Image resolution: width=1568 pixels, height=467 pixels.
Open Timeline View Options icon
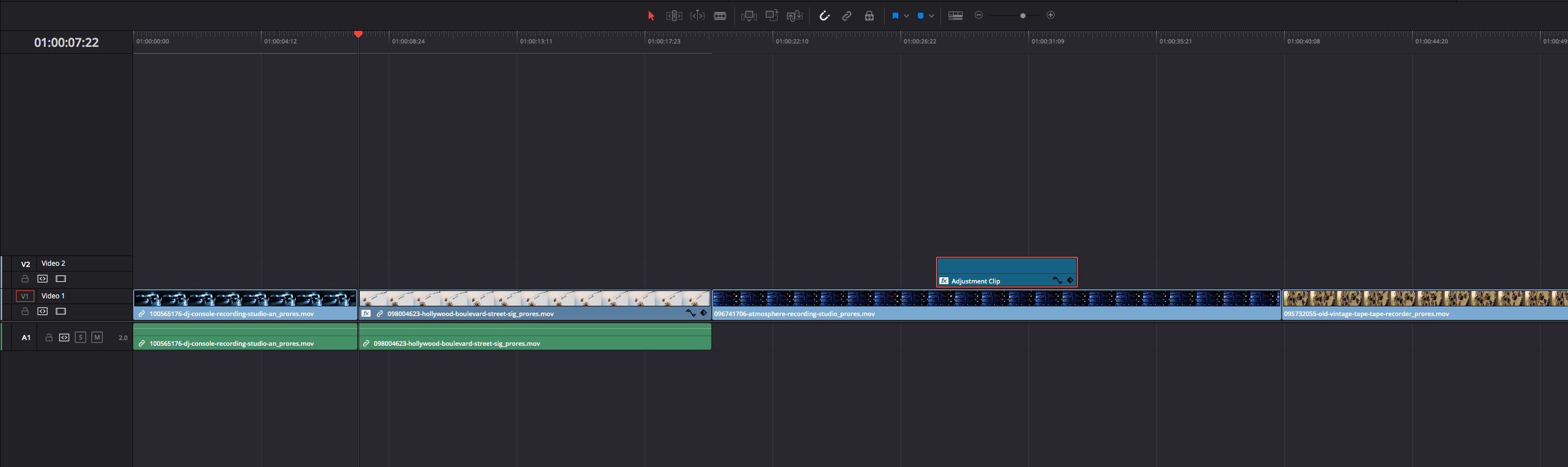pos(956,16)
